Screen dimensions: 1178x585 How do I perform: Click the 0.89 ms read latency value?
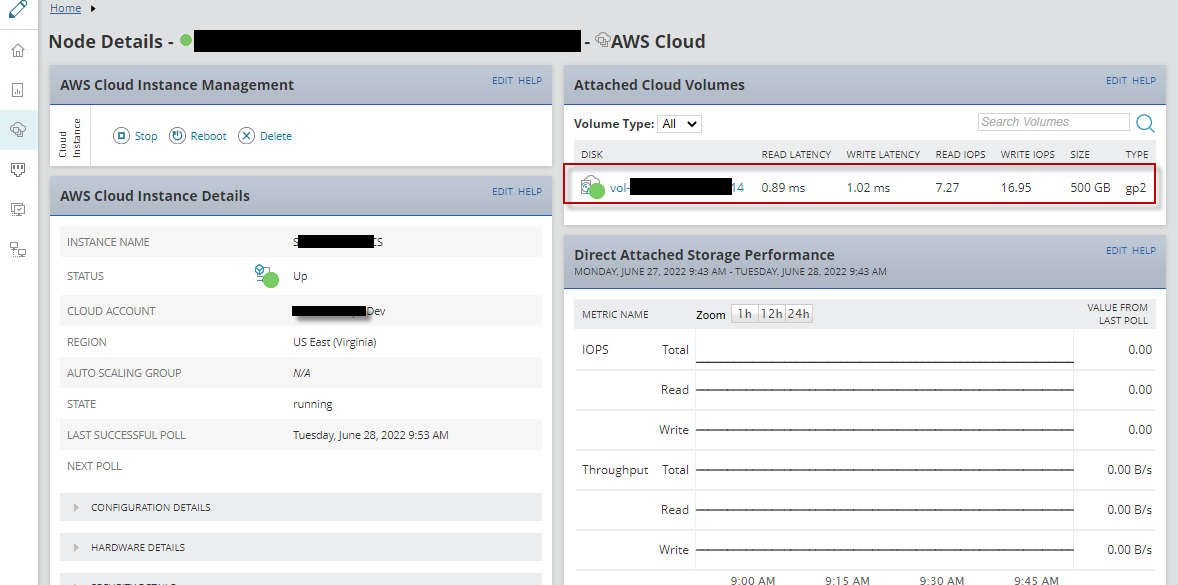point(783,188)
